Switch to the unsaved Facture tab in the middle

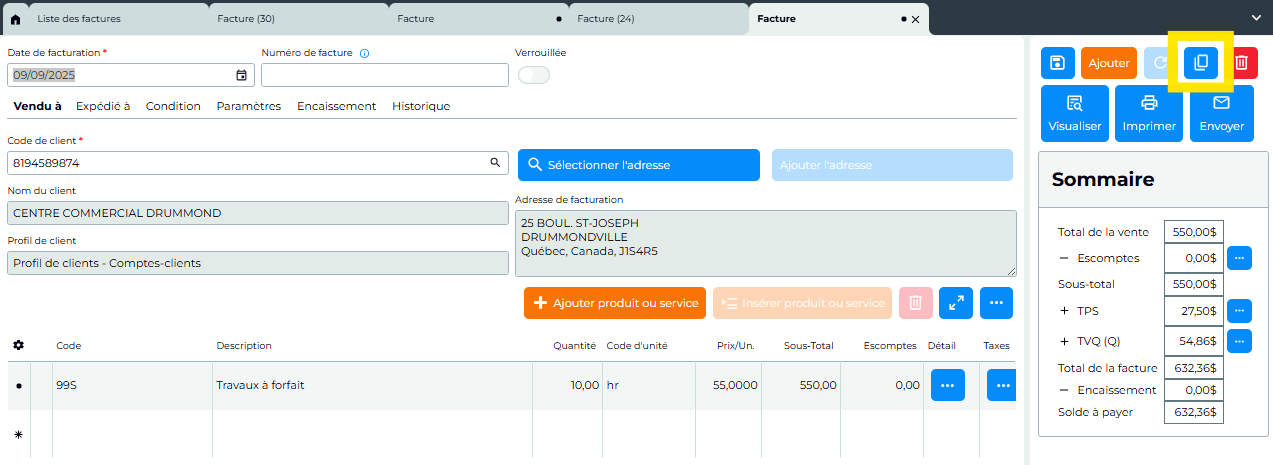[478, 19]
